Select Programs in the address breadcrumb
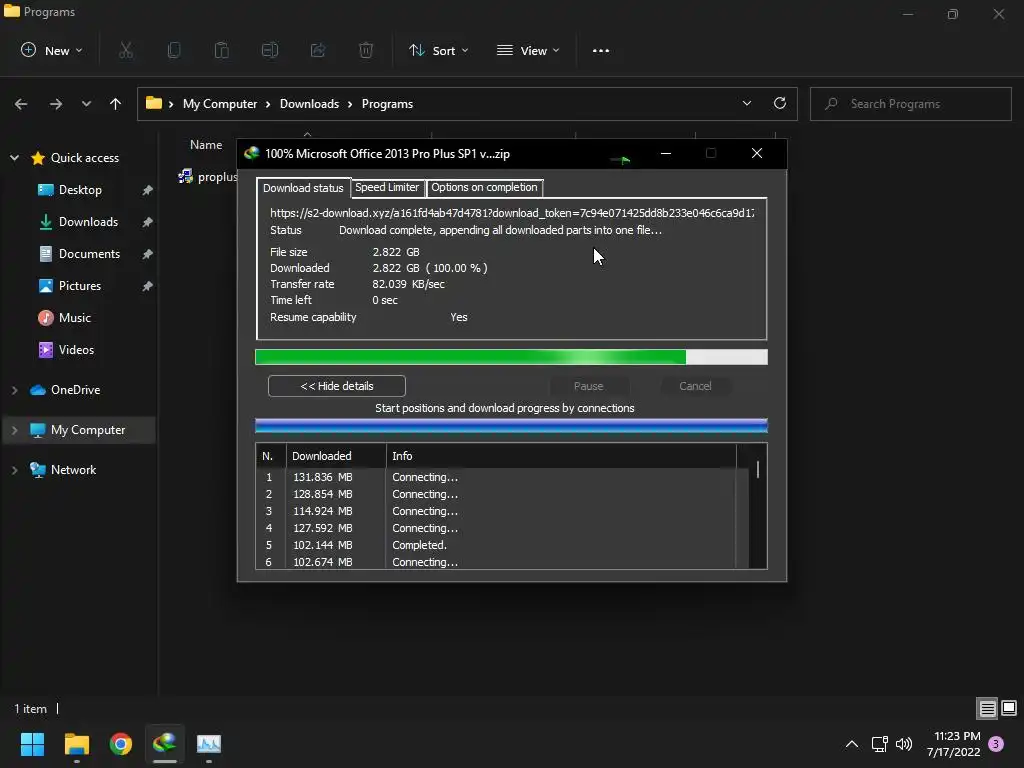Screen dimensions: 1024x768 point(387,104)
